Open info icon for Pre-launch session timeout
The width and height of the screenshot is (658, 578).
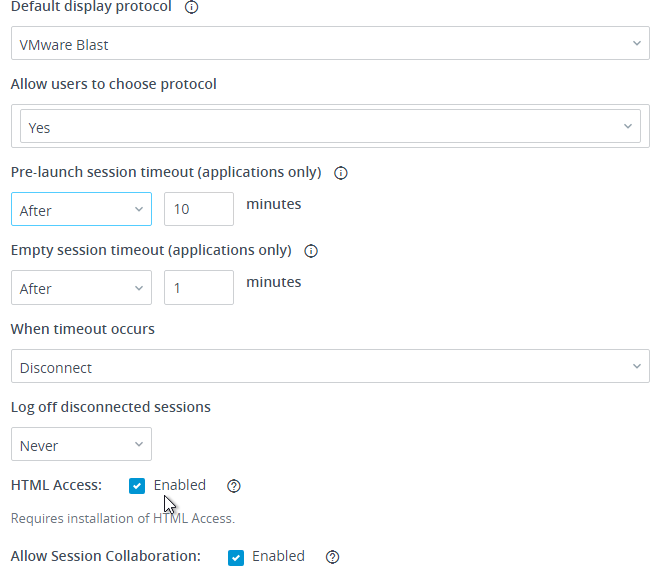pyautogui.click(x=341, y=173)
